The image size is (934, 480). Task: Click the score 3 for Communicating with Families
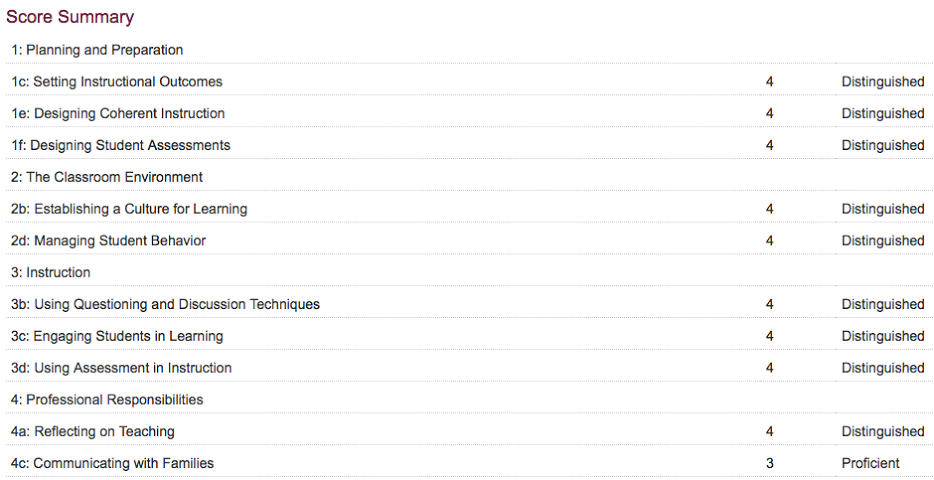770,463
